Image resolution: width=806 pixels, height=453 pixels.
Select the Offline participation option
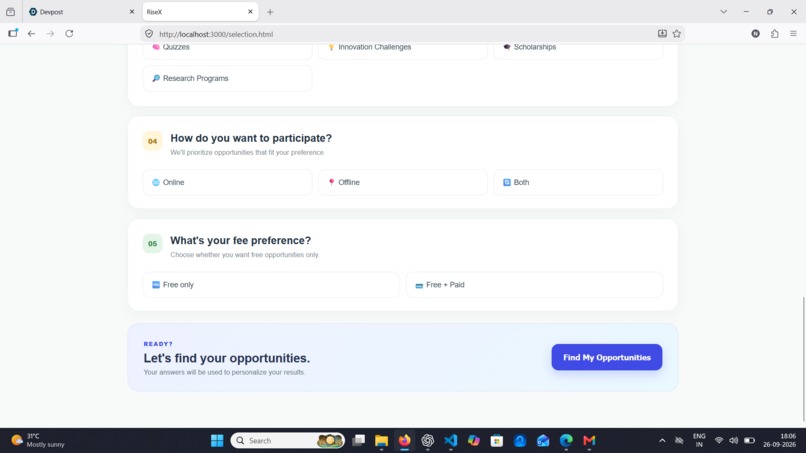click(402, 183)
